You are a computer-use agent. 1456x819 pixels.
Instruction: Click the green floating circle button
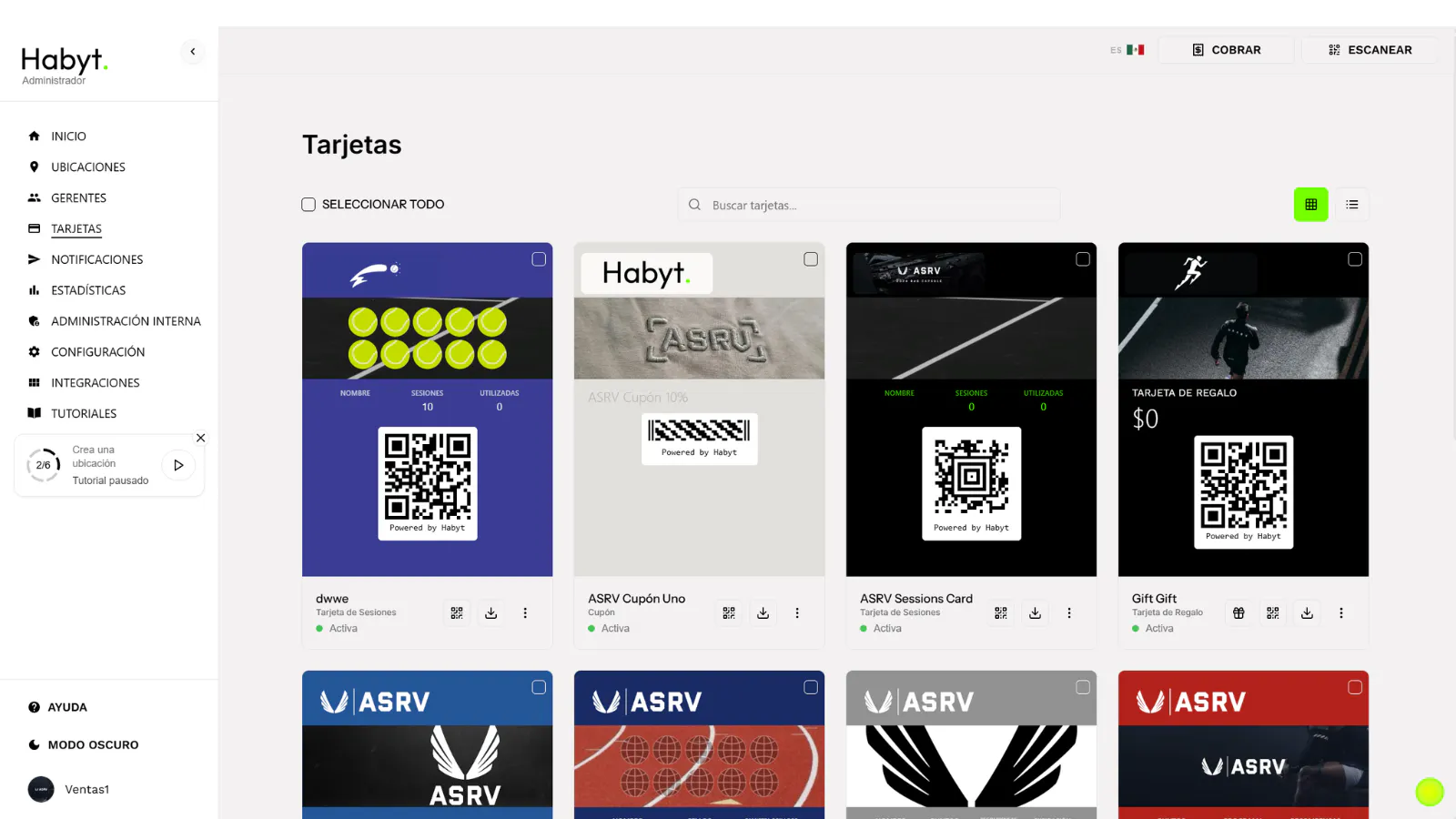click(x=1430, y=792)
